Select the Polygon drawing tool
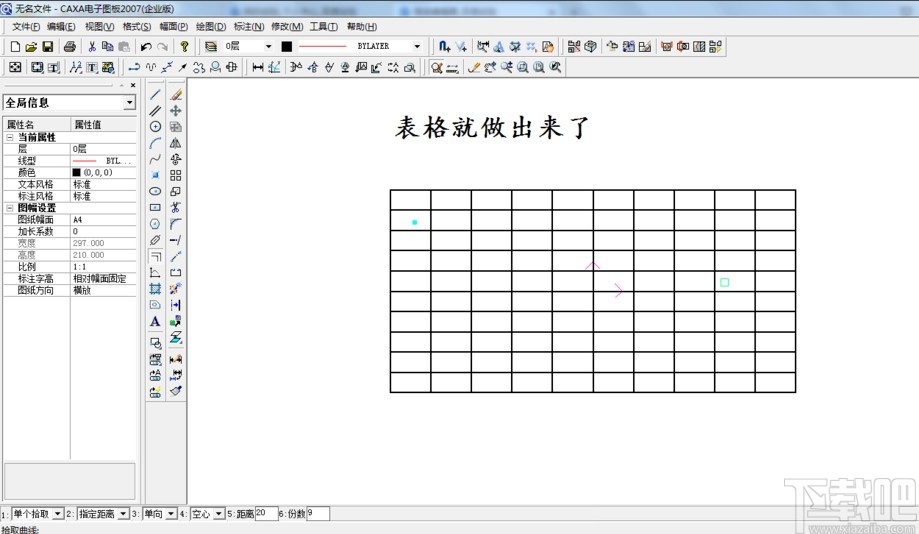The width and height of the screenshot is (919, 534). pyautogui.click(x=155, y=224)
